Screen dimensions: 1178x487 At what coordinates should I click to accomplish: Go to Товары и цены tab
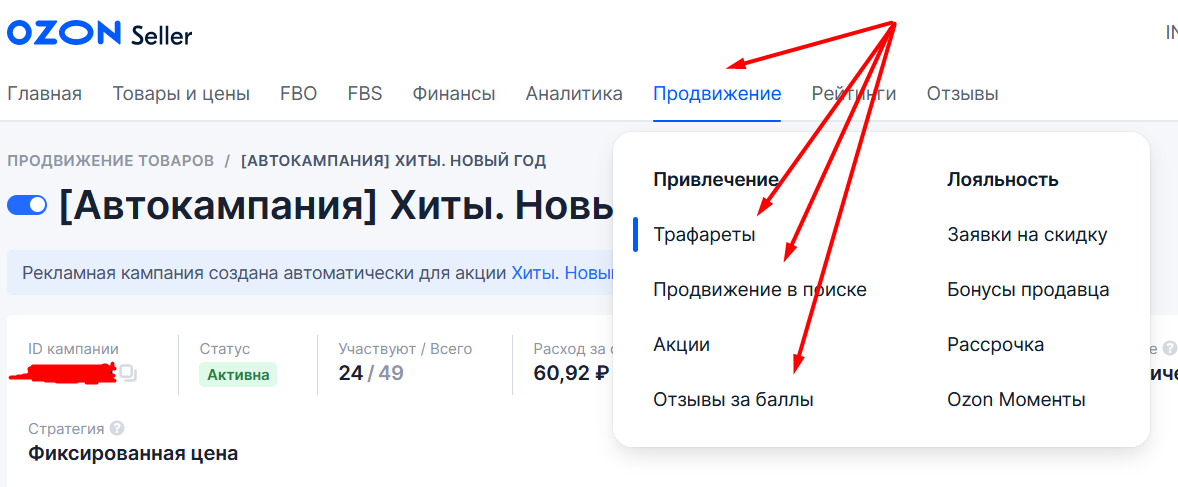click(181, 94)
